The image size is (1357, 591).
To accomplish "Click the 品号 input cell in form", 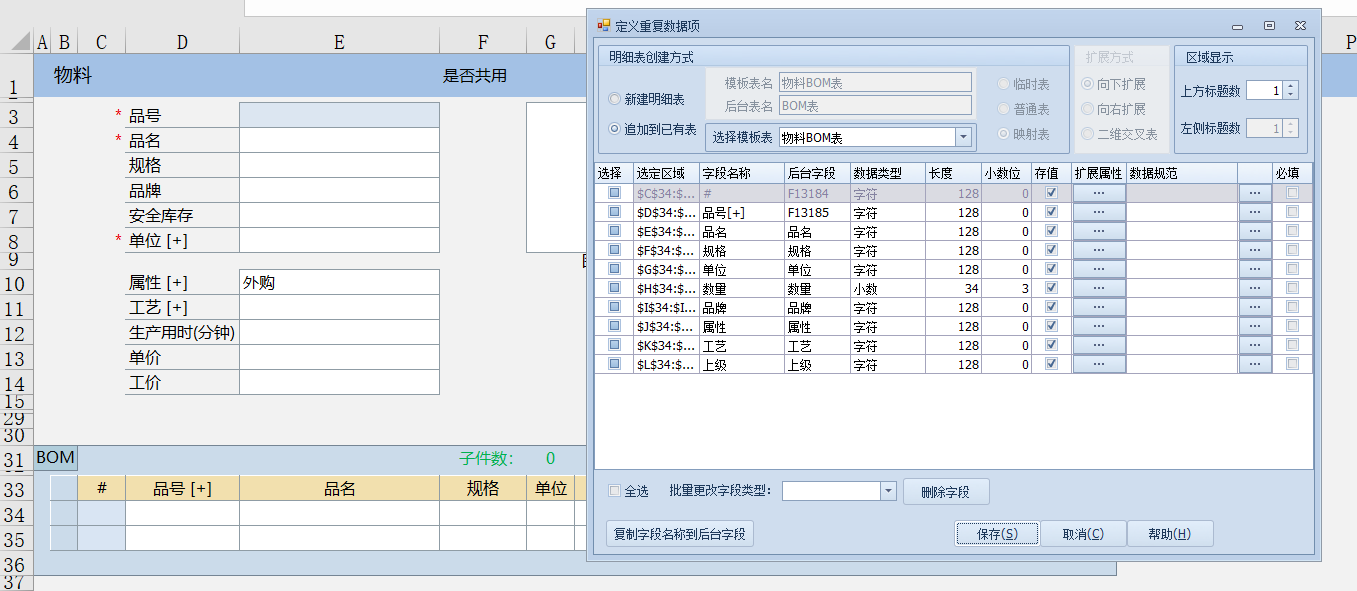I will [x=339, y=115].
